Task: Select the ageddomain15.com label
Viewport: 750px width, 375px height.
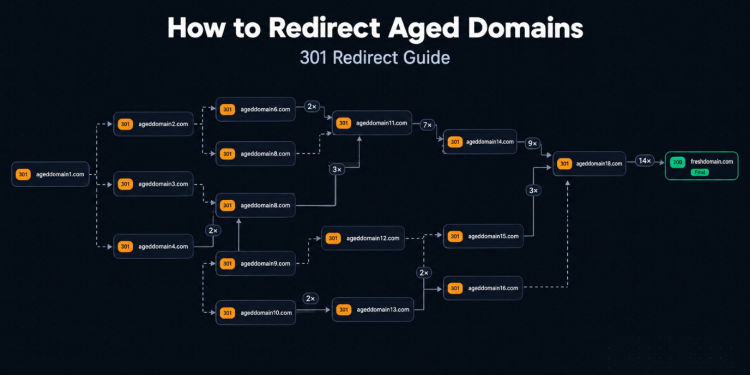Action: tap(493, 236)
